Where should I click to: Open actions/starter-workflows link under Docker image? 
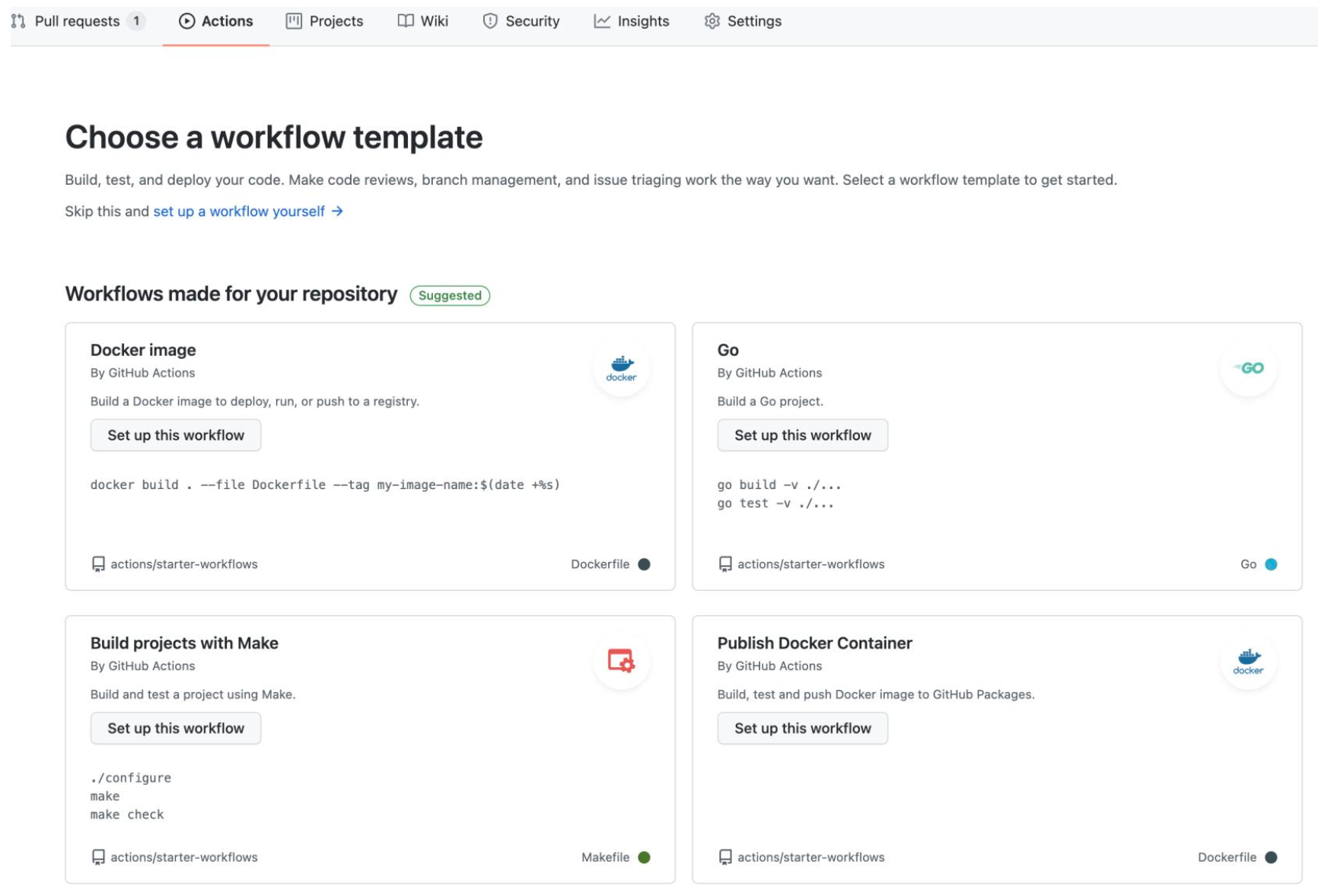pyautogui.click(x=183, y=564)
